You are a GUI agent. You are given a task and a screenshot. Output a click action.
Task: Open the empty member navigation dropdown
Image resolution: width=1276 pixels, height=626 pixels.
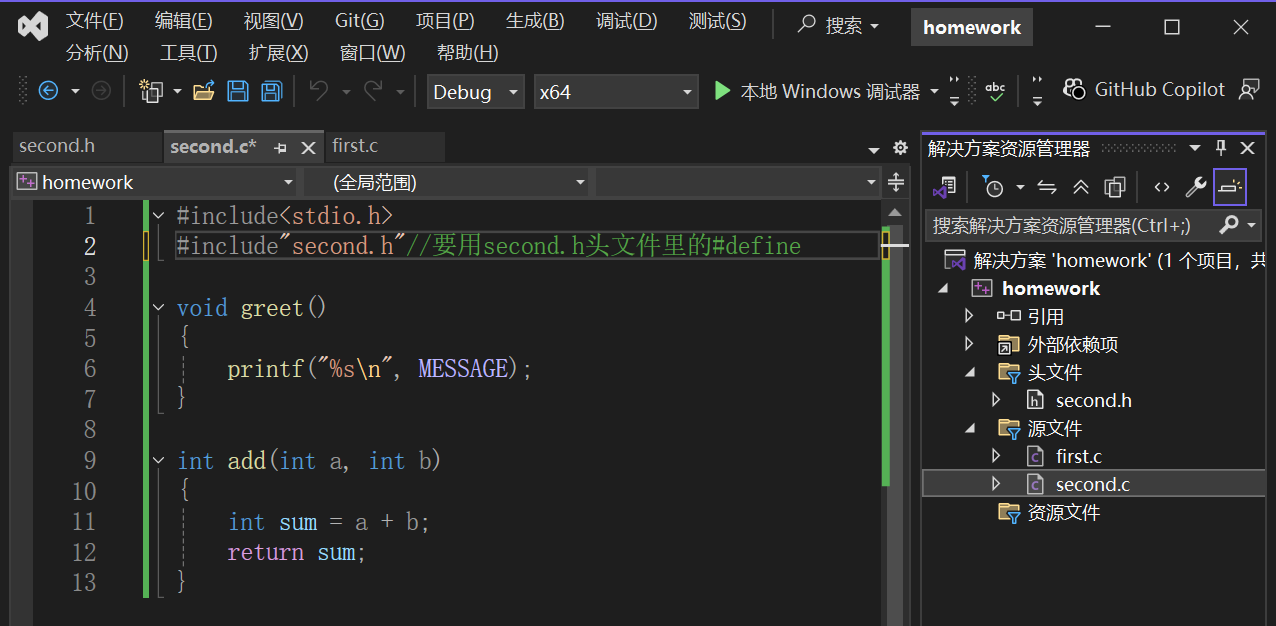point(737,182)
